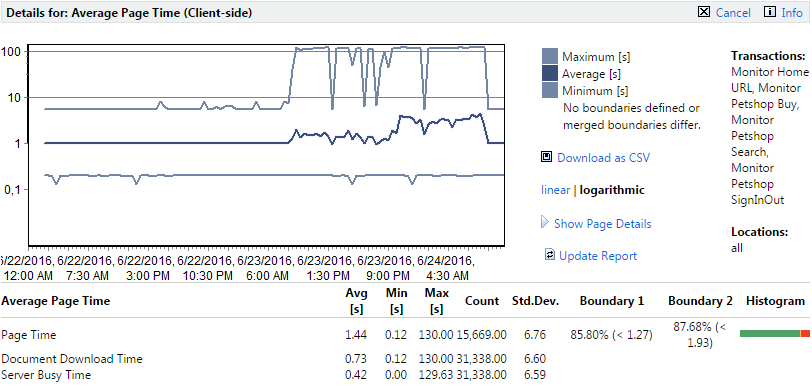Click the Std.Dev. column header

(535, 301)
